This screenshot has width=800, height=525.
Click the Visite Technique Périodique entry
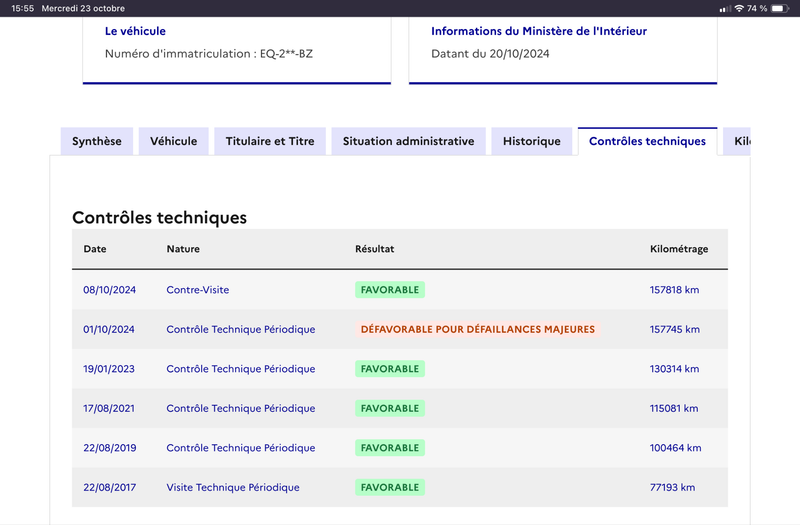coord(233,487)
